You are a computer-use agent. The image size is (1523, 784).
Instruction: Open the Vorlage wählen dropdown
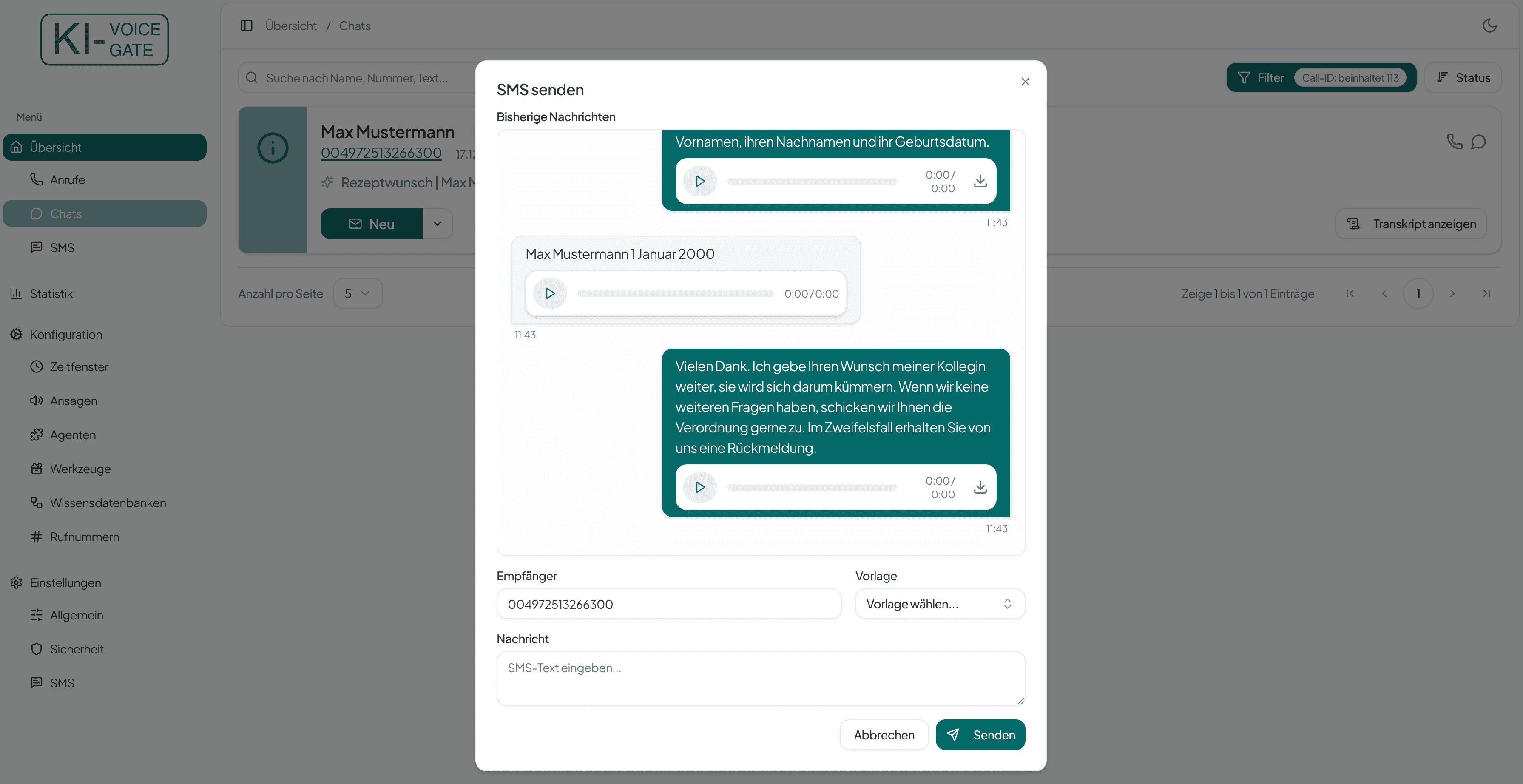pos(940,604)
